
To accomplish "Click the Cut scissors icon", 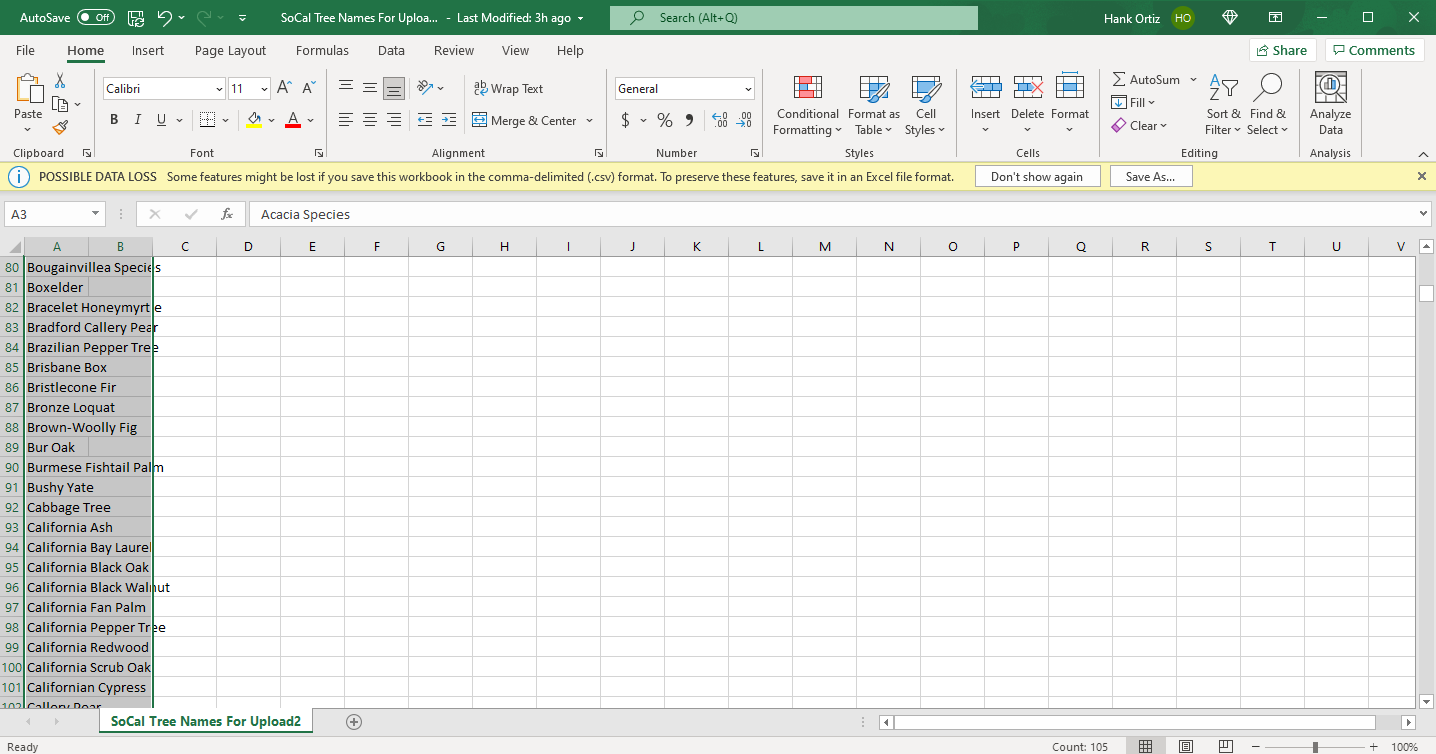I will click(x=60, y=81).
